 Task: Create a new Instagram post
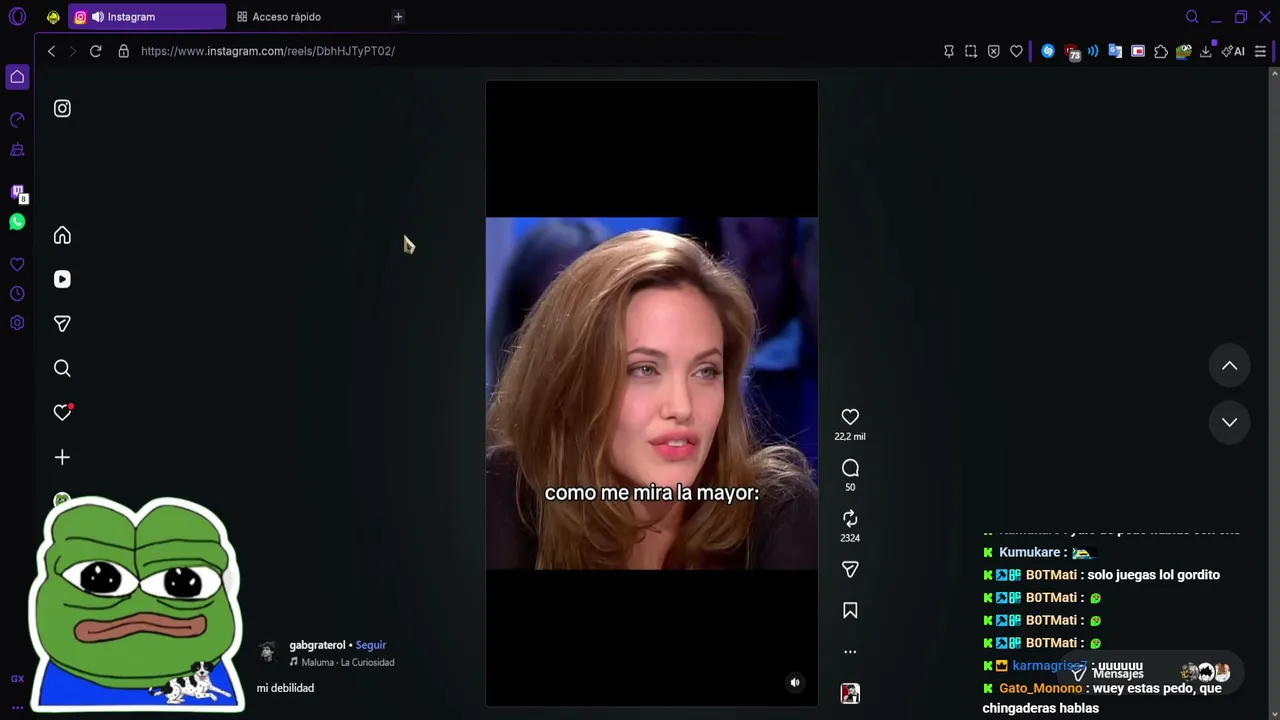[x=62, y=457]
